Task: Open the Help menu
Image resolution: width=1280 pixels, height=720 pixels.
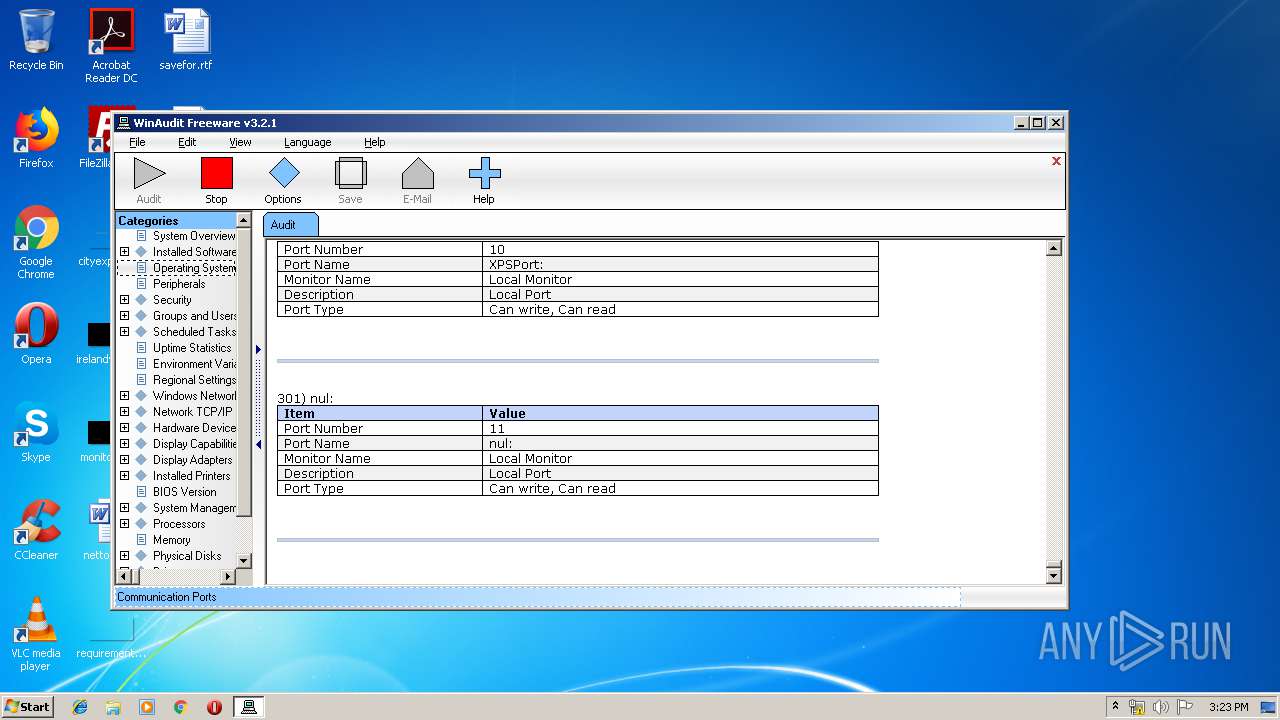Action: pos(374,142)
